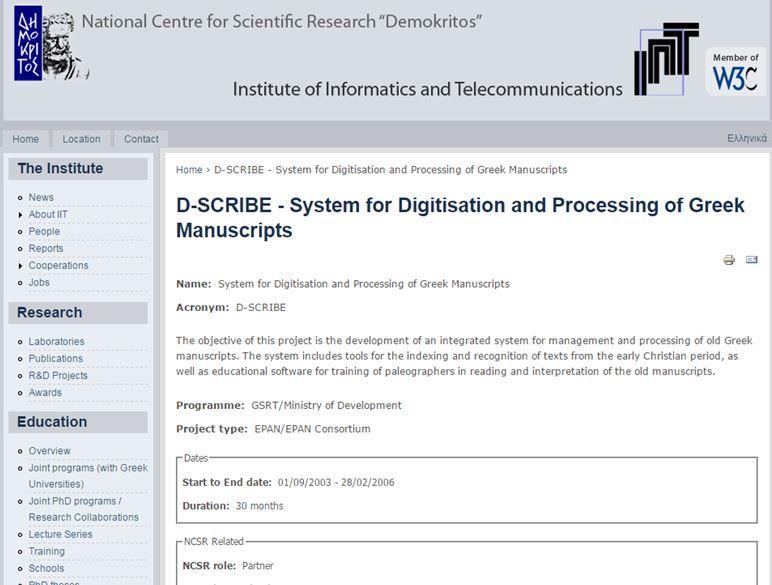Click the National Centre for Scientific Research header text
This screenshot has width=772, height=585.
coord(282,22)
